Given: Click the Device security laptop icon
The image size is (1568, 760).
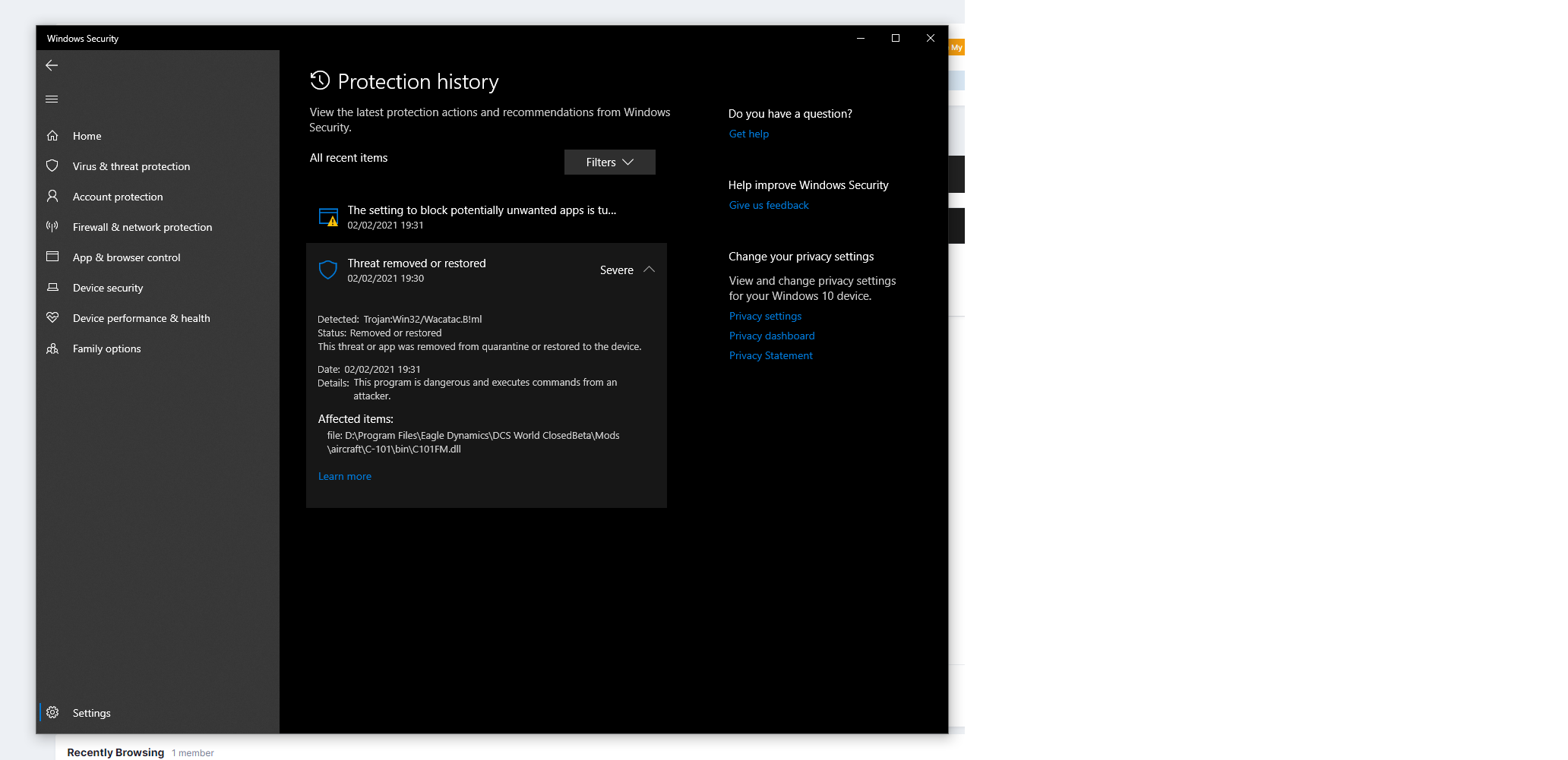Looking at the screenshot, I should tap(52, 287).
